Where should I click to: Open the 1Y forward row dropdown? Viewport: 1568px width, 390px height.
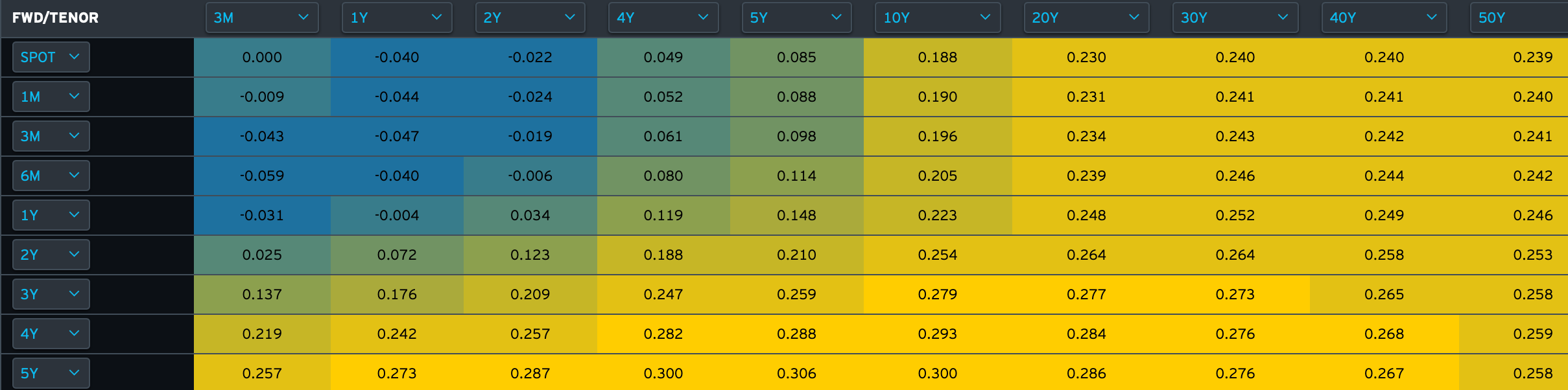pyautogui.click(x=51, y=215)
